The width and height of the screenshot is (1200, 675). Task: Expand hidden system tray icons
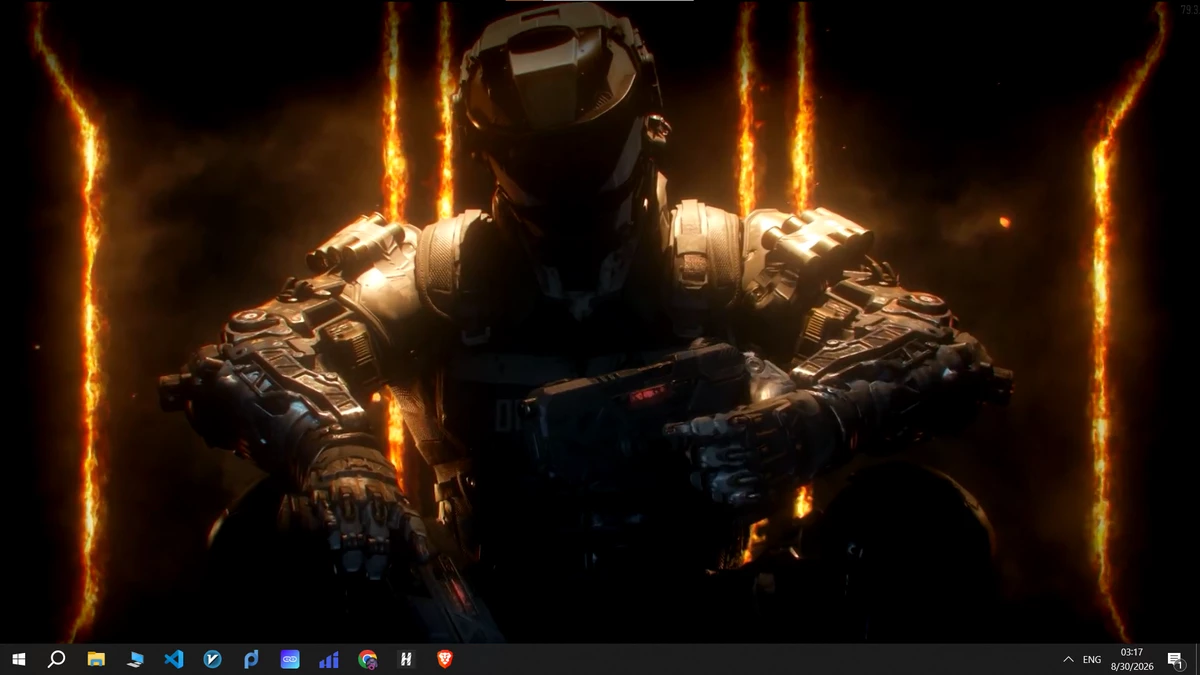tap(1068, 659)
